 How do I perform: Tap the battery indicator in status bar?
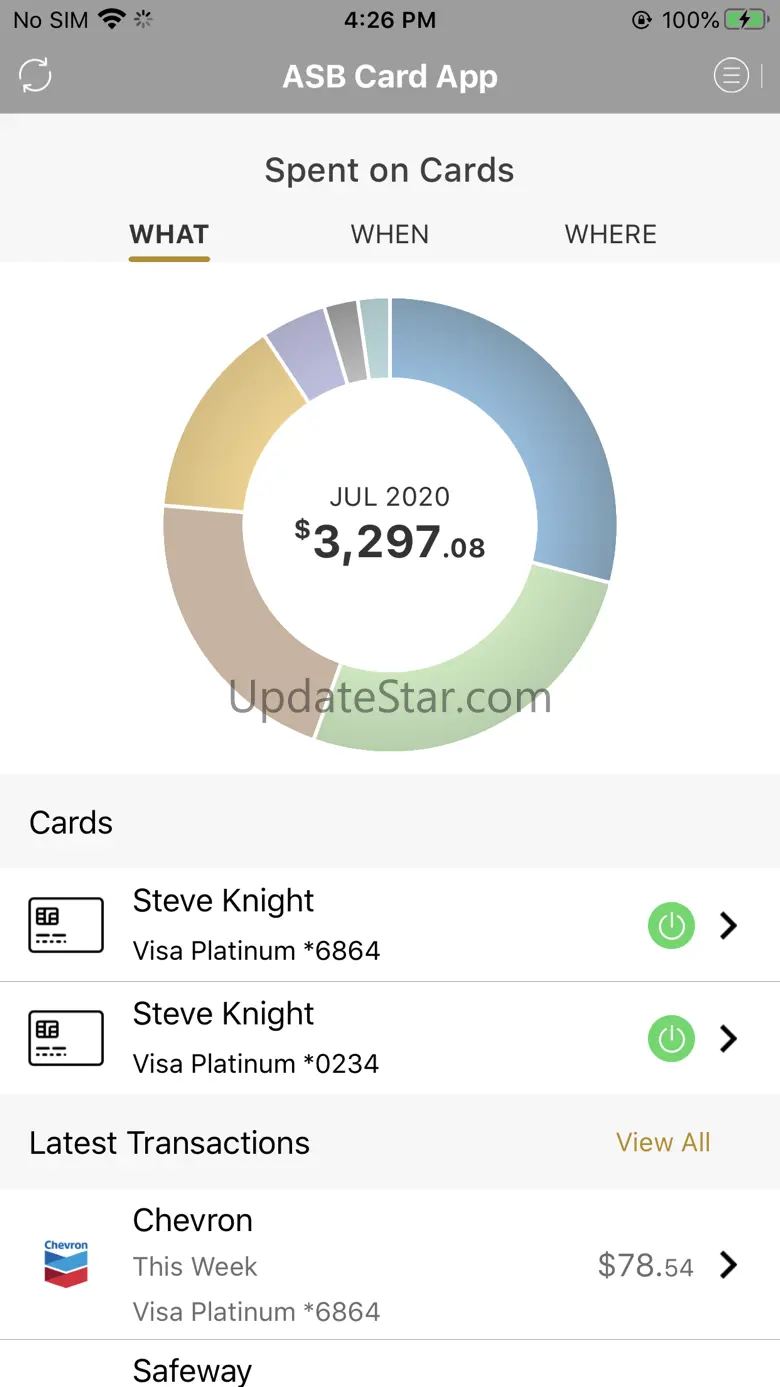click(746, 20)
